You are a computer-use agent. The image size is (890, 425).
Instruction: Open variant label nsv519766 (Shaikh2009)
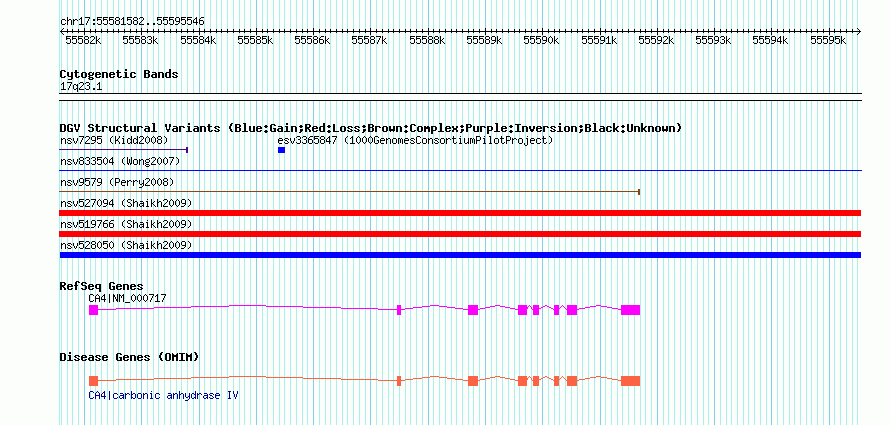tap(126, 225)
